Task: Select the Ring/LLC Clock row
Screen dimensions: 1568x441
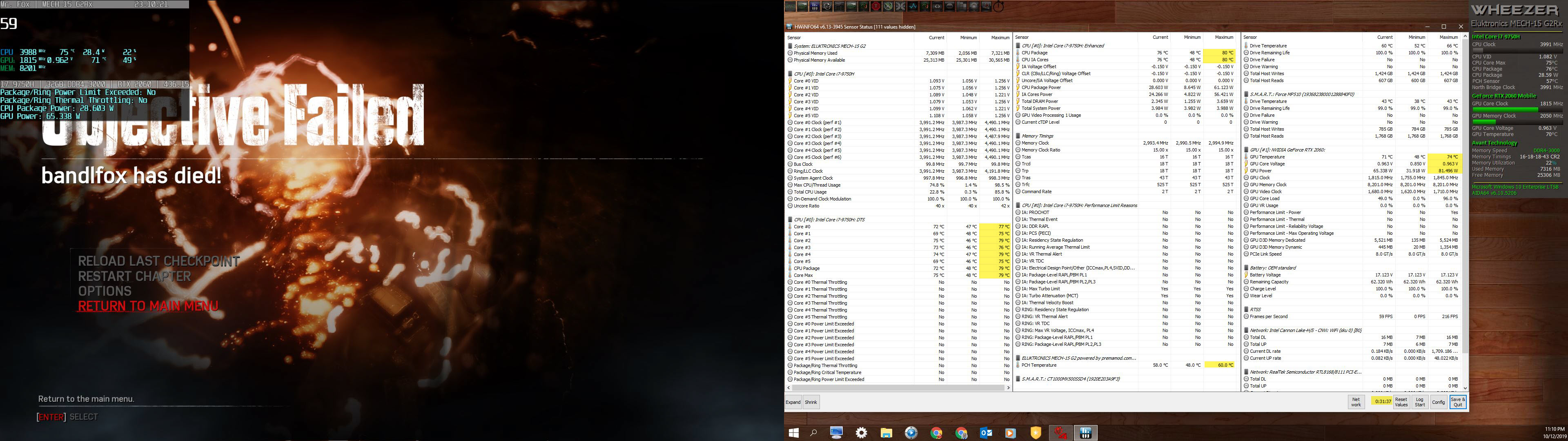Action: [x=898, y=171]
